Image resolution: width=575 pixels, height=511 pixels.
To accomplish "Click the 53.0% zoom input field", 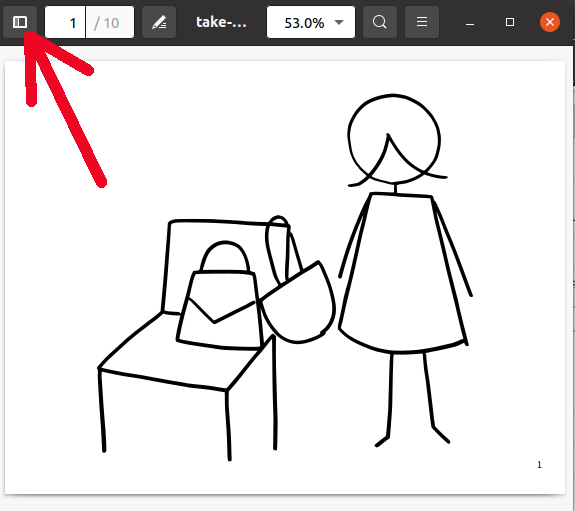I will [x=304, y=23].
